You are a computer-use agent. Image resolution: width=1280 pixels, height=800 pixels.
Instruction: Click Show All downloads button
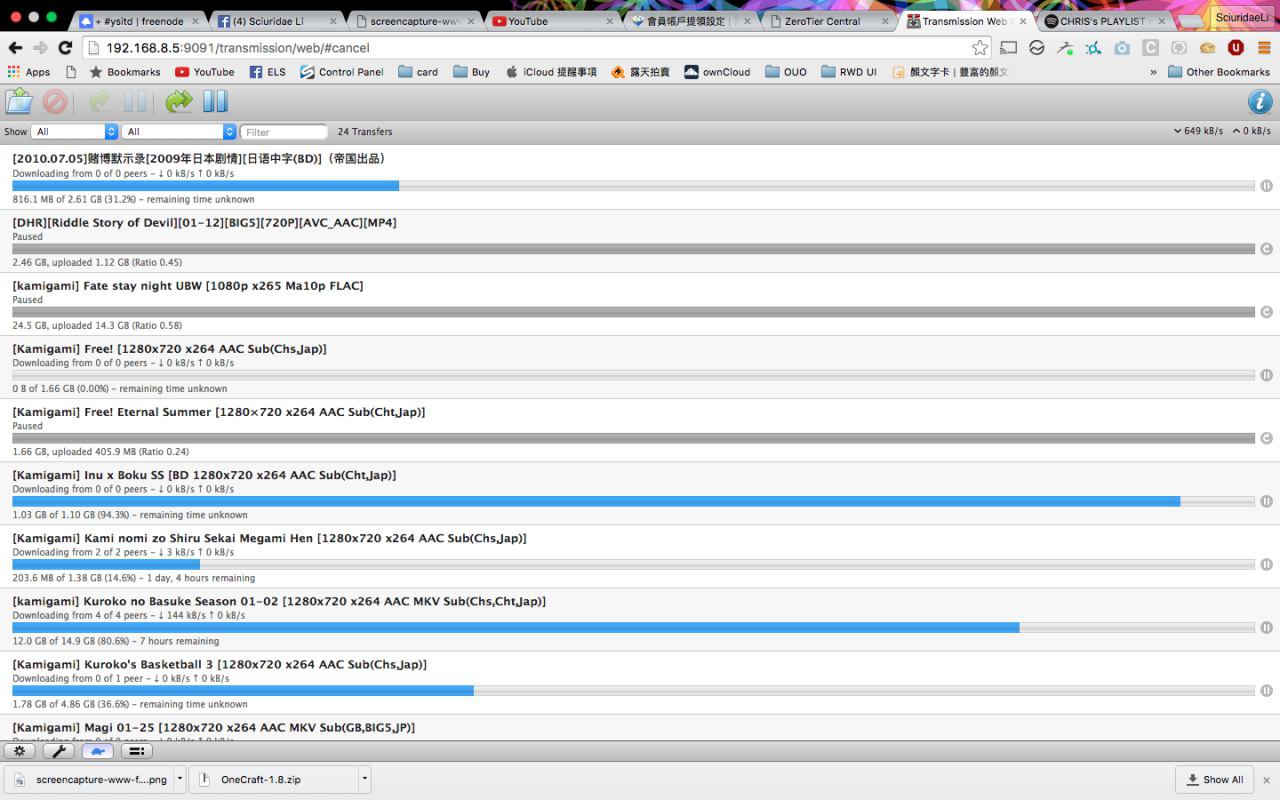tap(1215, 780)
